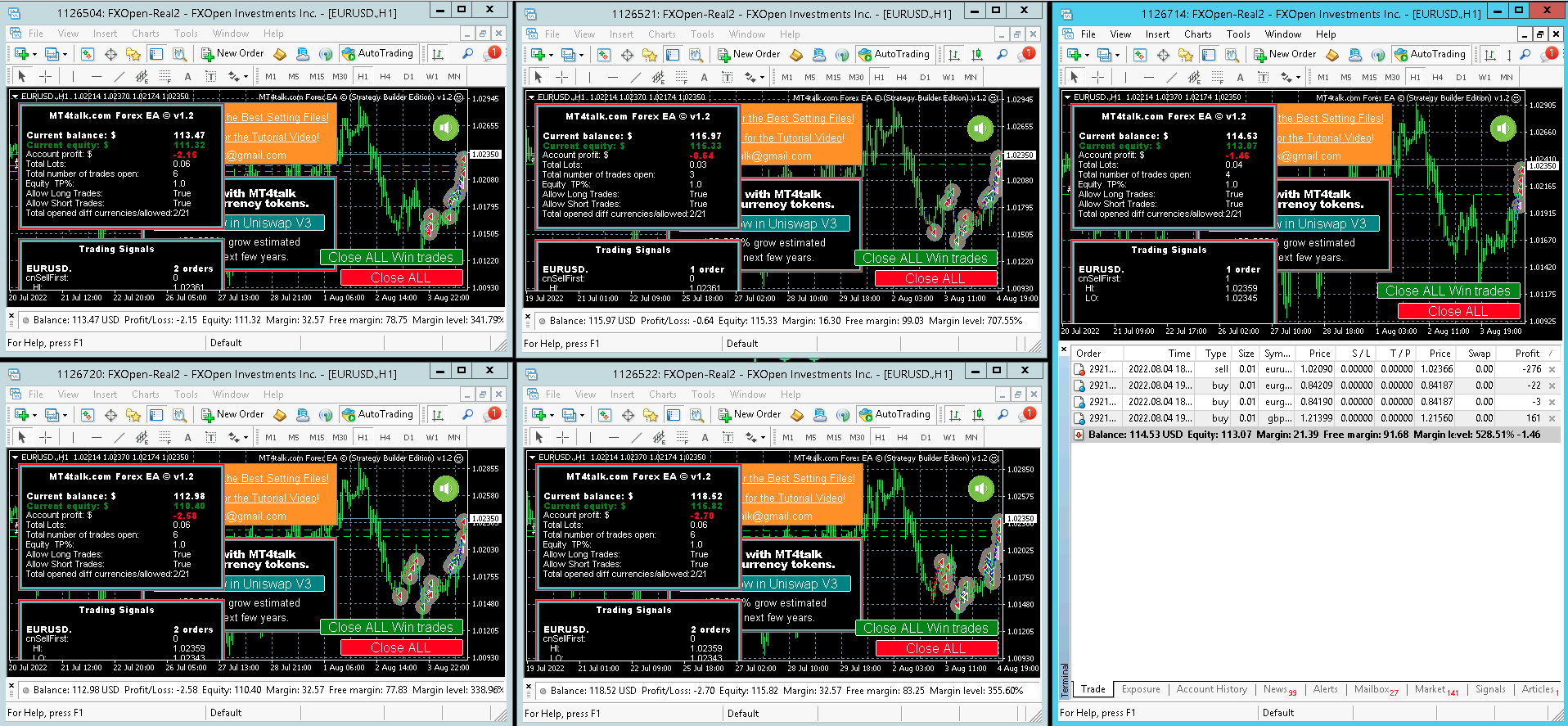
Task: Sort trades by Profit column header
Action: (1527, 353)
